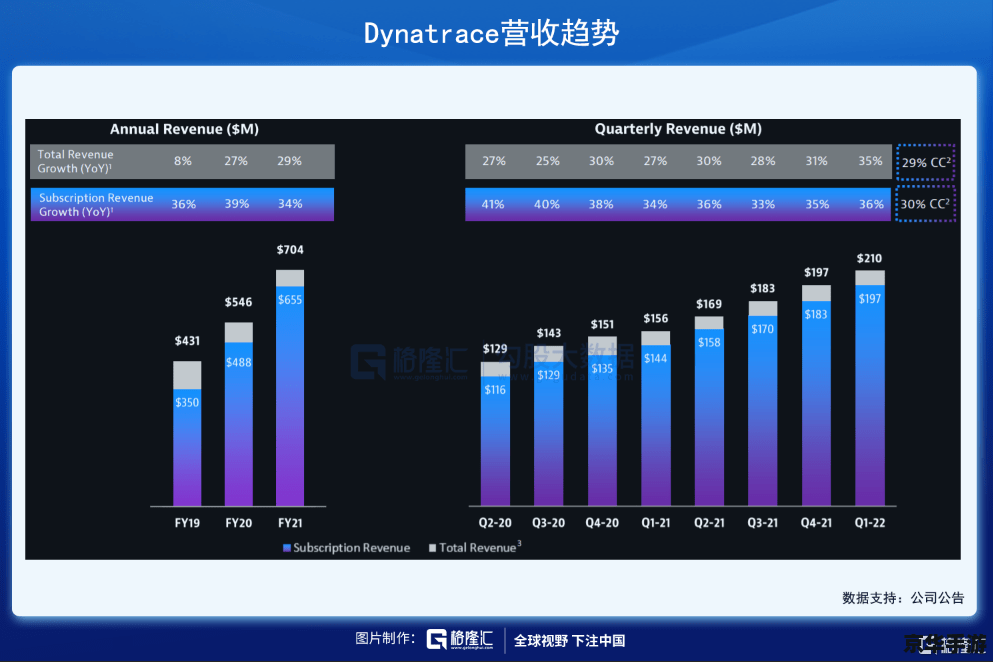Click the blue Subscription Revenue legend square
This screenshot has height=662, width=993.
[287, 548]
